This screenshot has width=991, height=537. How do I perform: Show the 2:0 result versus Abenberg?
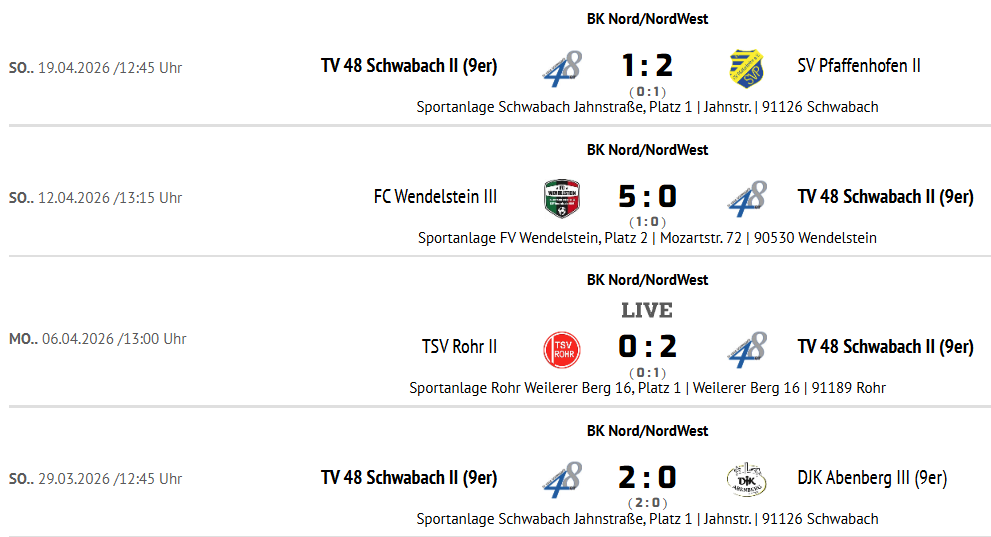pos(647,478)
